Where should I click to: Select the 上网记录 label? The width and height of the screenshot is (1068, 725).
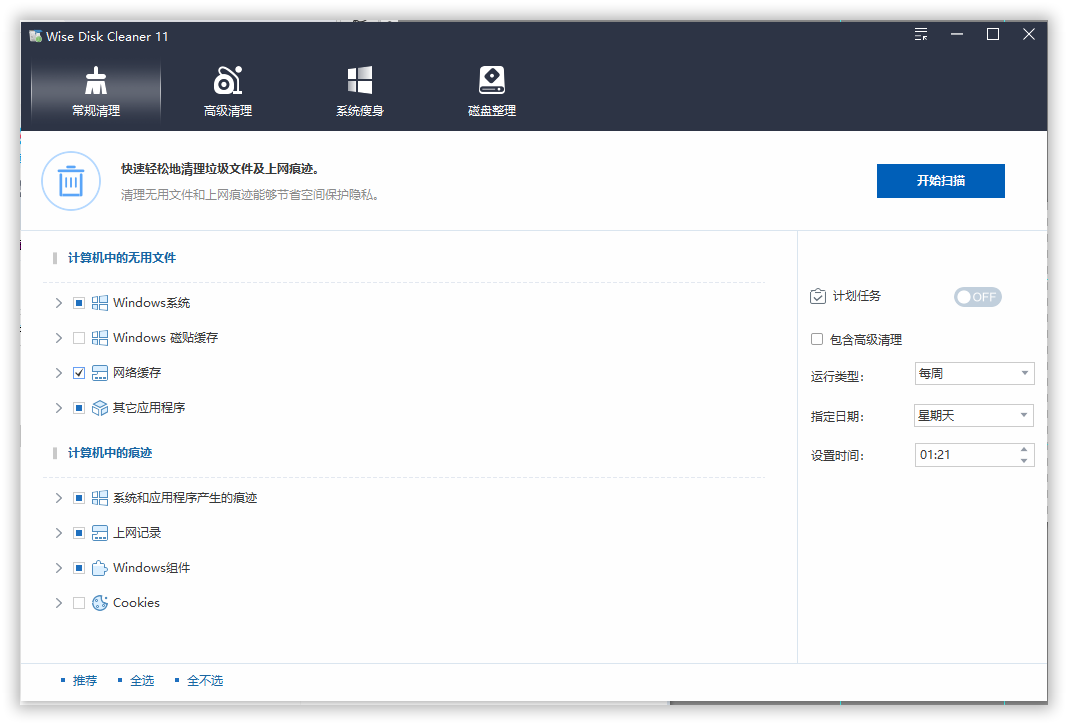tap(137, 533)
